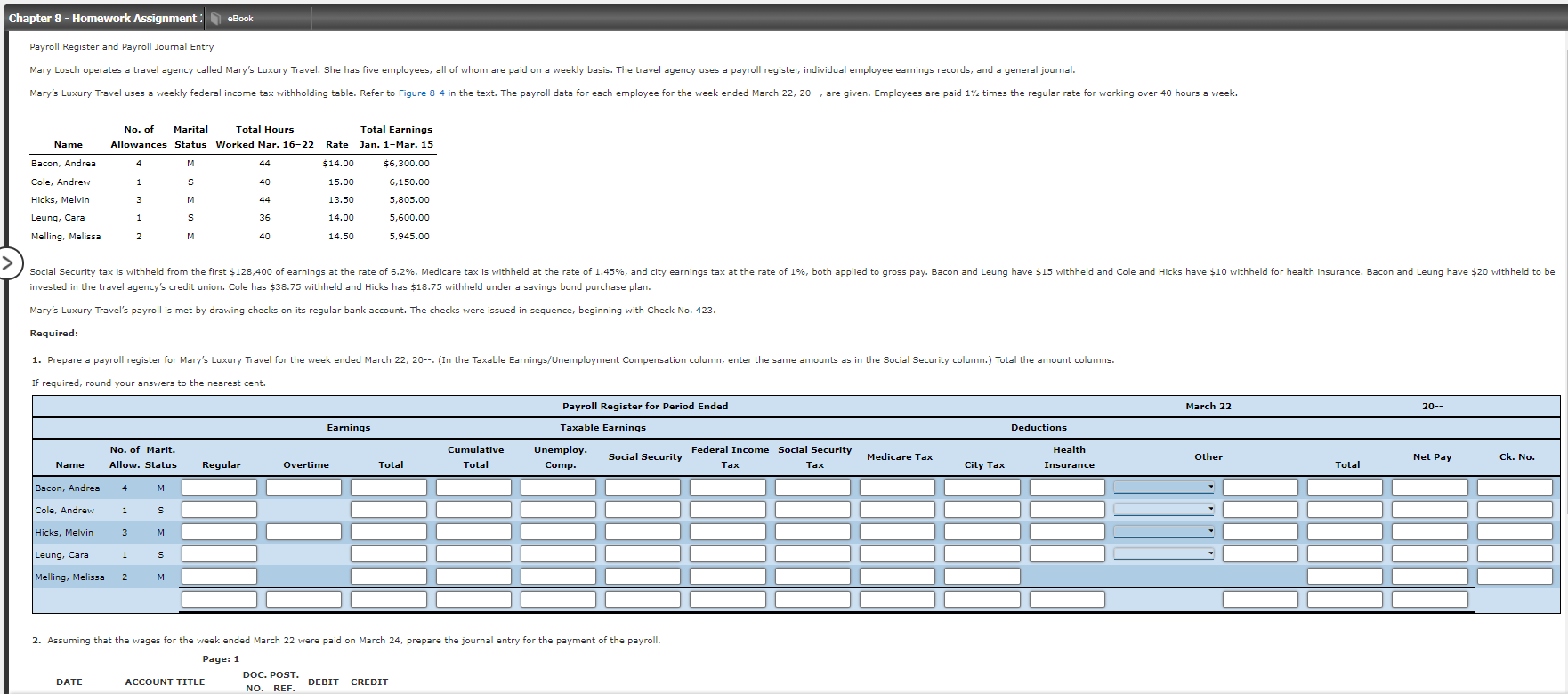Click the 'Deductions' section header
Viewport: 1568px width, 694px height.
coord(1039,428)
